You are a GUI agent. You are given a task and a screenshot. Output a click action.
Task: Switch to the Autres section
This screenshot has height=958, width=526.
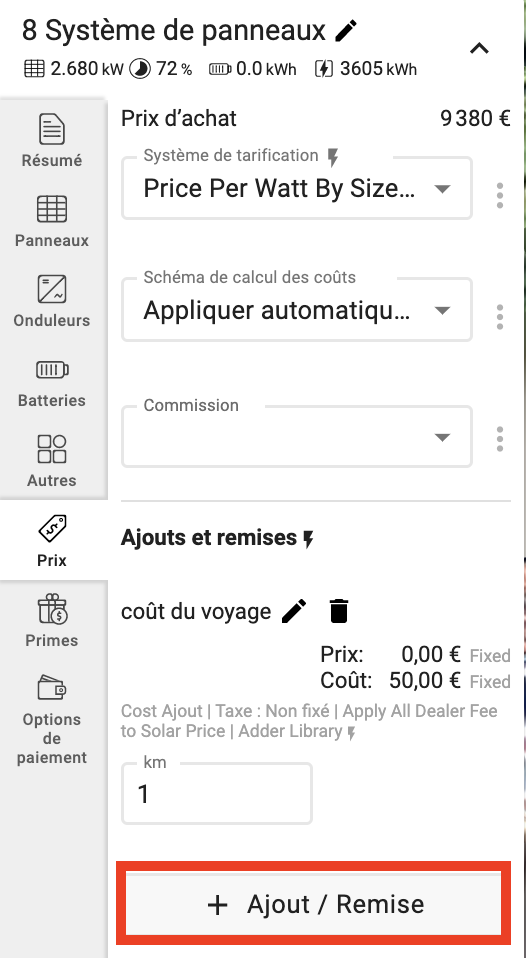click(52, 461)
